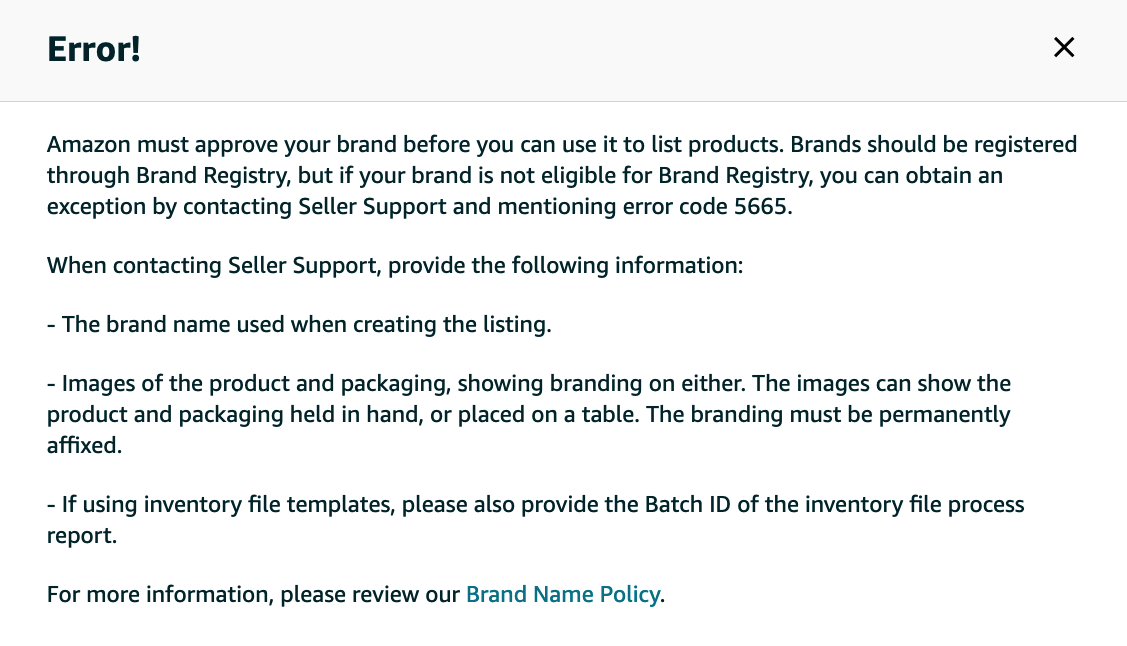Open the Brand Name Policy link
The height and width of the screenshot is (646, 1127).
563,595
